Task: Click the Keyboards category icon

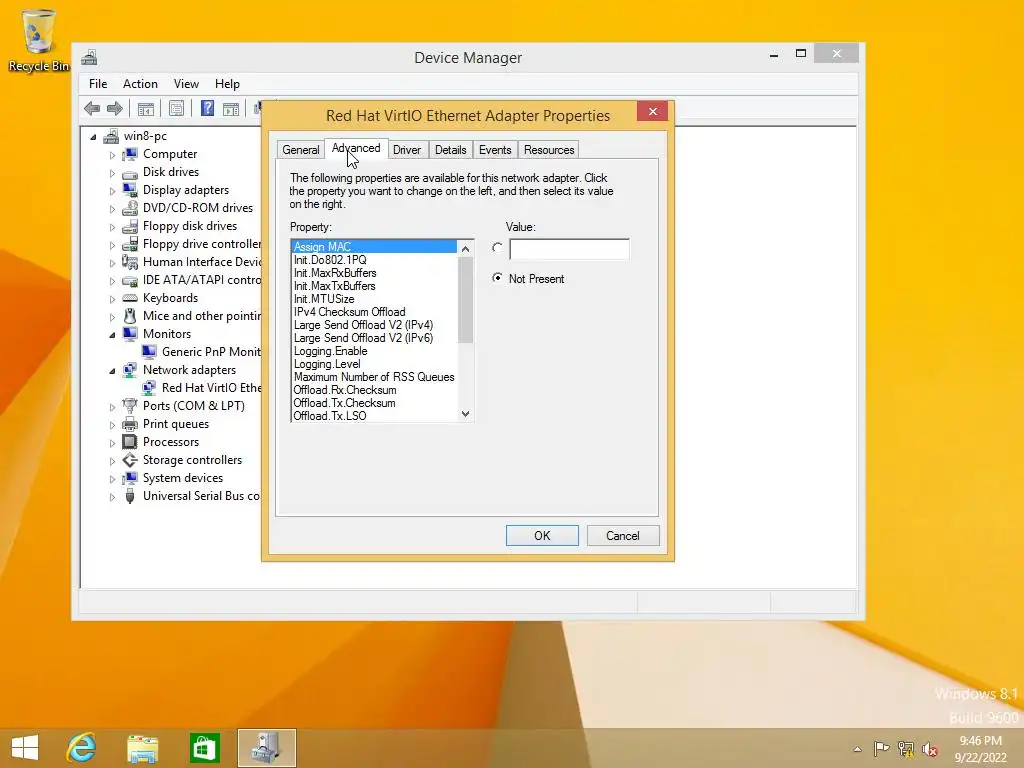Action: [x=130, y=298]
